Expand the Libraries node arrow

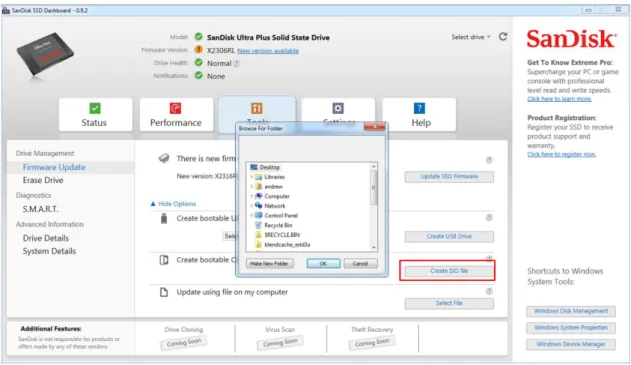pos(252,177)
